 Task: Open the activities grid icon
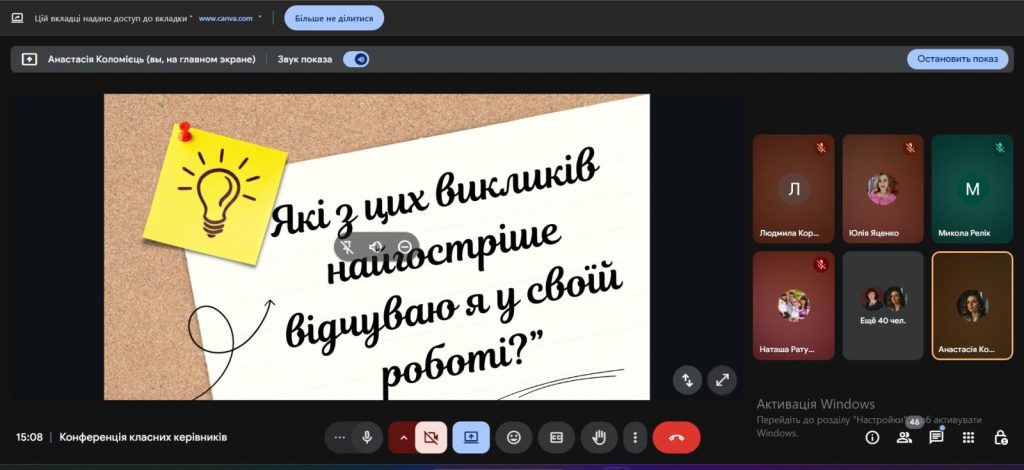pos(968,437)
